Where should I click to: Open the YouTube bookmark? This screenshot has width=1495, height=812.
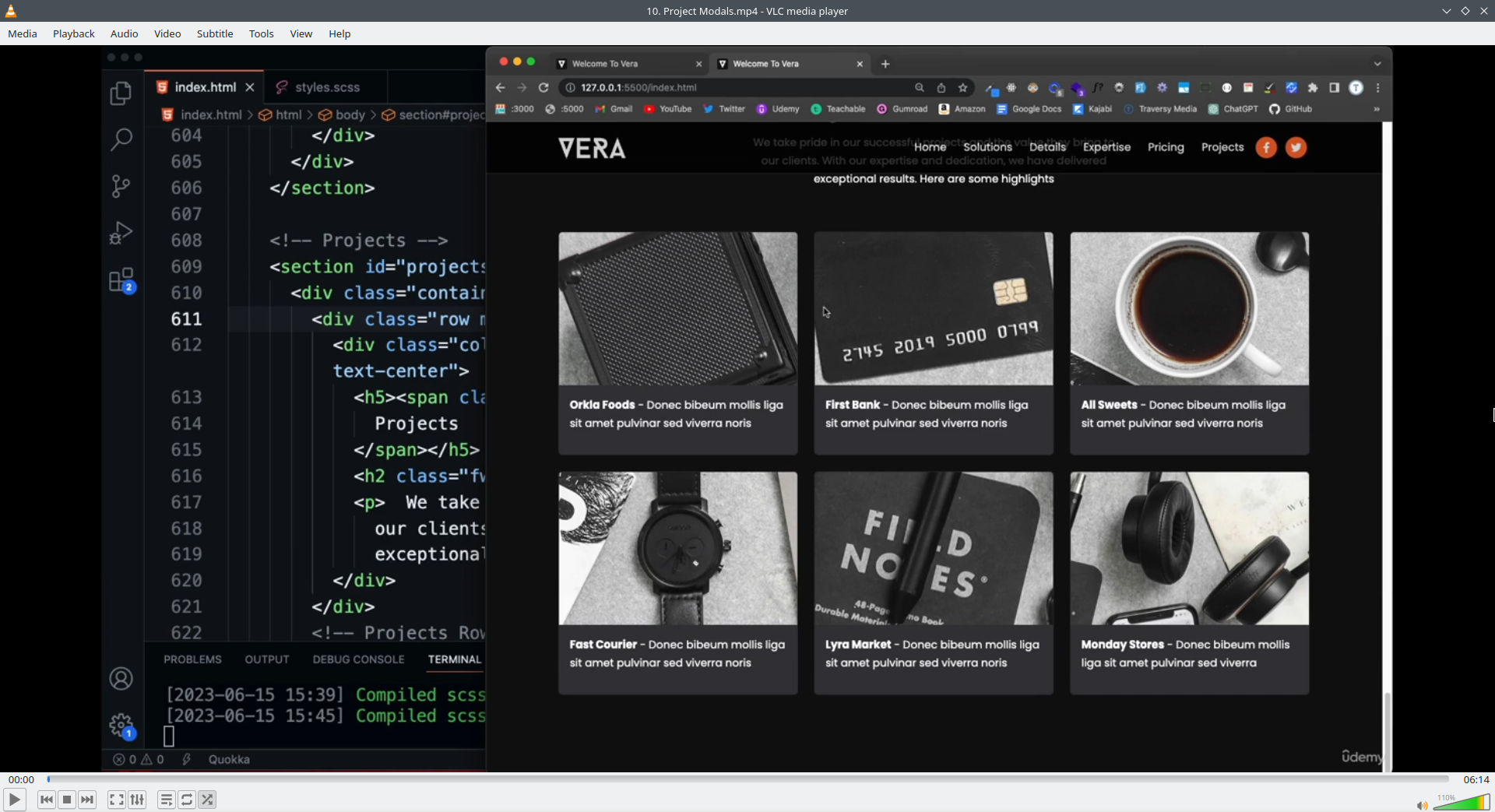pos(668,109)
